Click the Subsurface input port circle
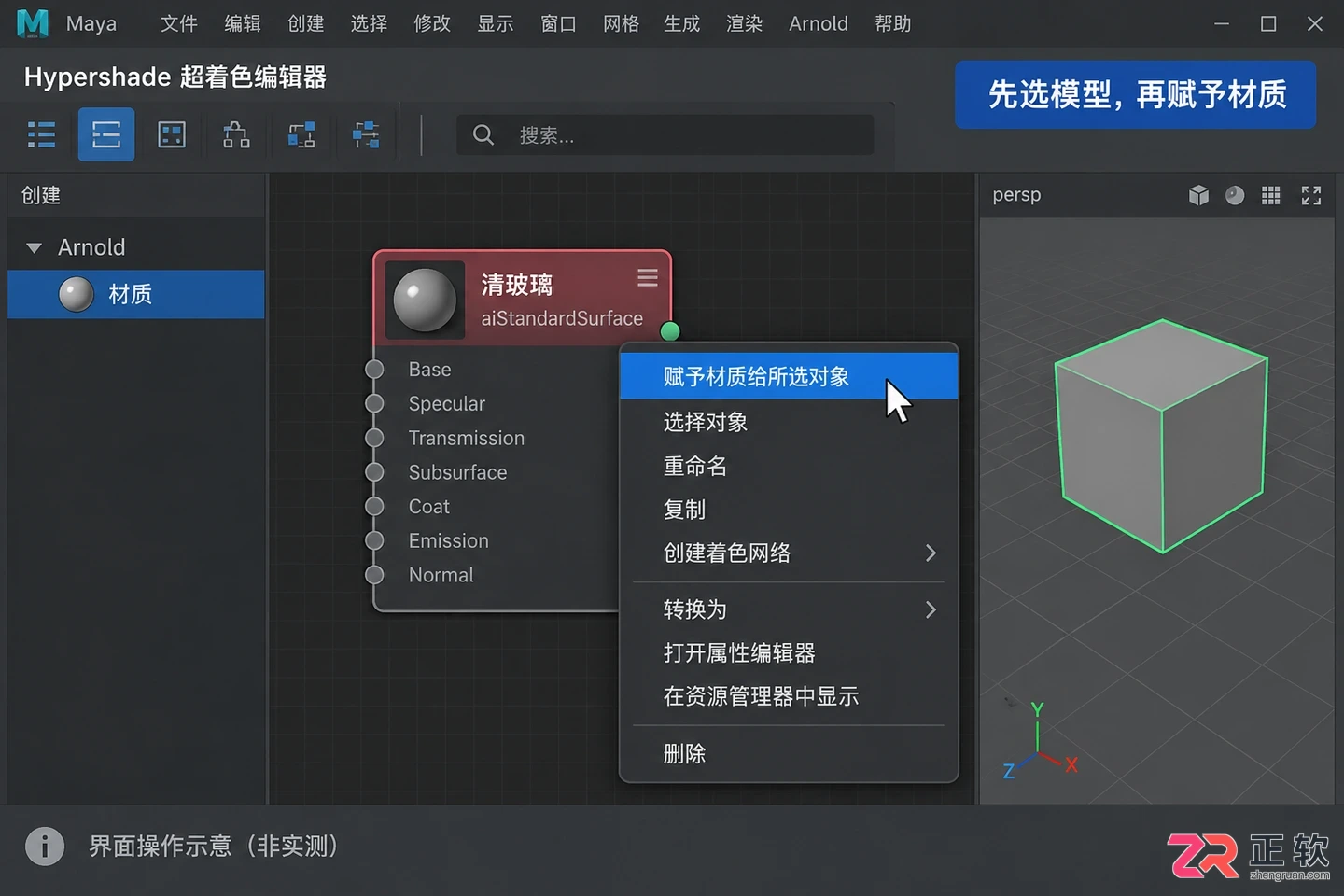This screenshot has width=1344, height=896. pyautogui.click(x=374, y=472)
